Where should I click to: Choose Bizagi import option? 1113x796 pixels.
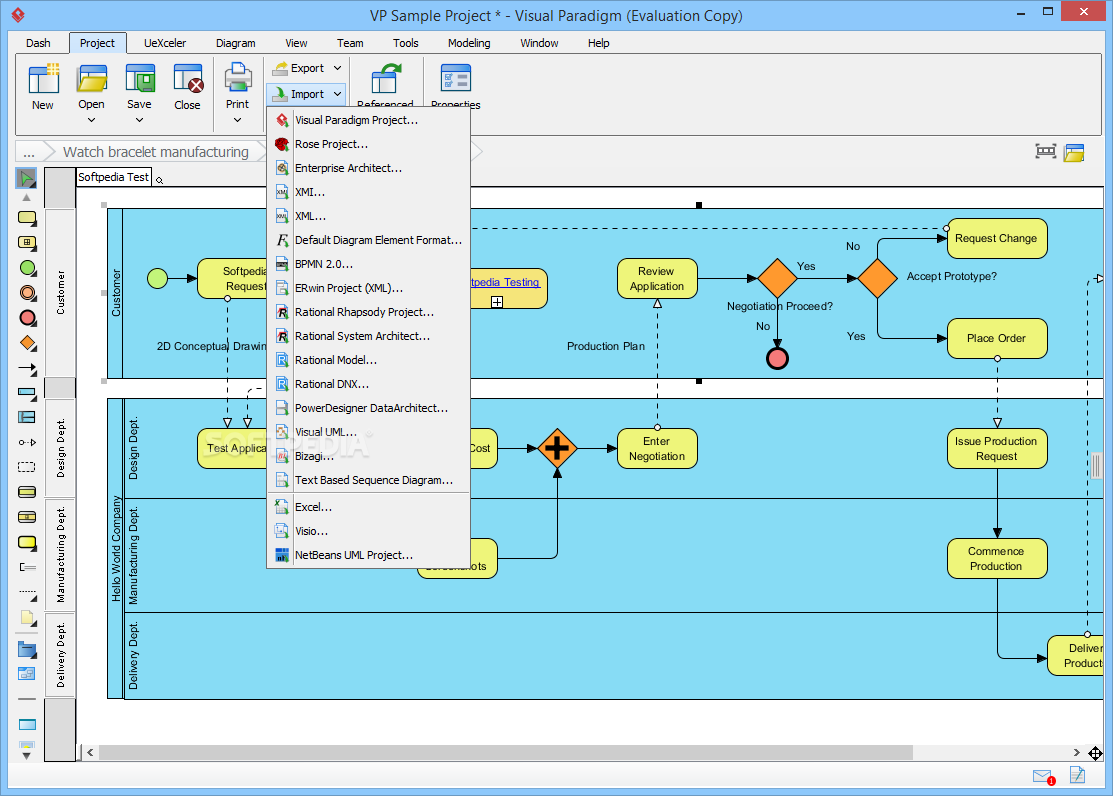click(368, 456)
